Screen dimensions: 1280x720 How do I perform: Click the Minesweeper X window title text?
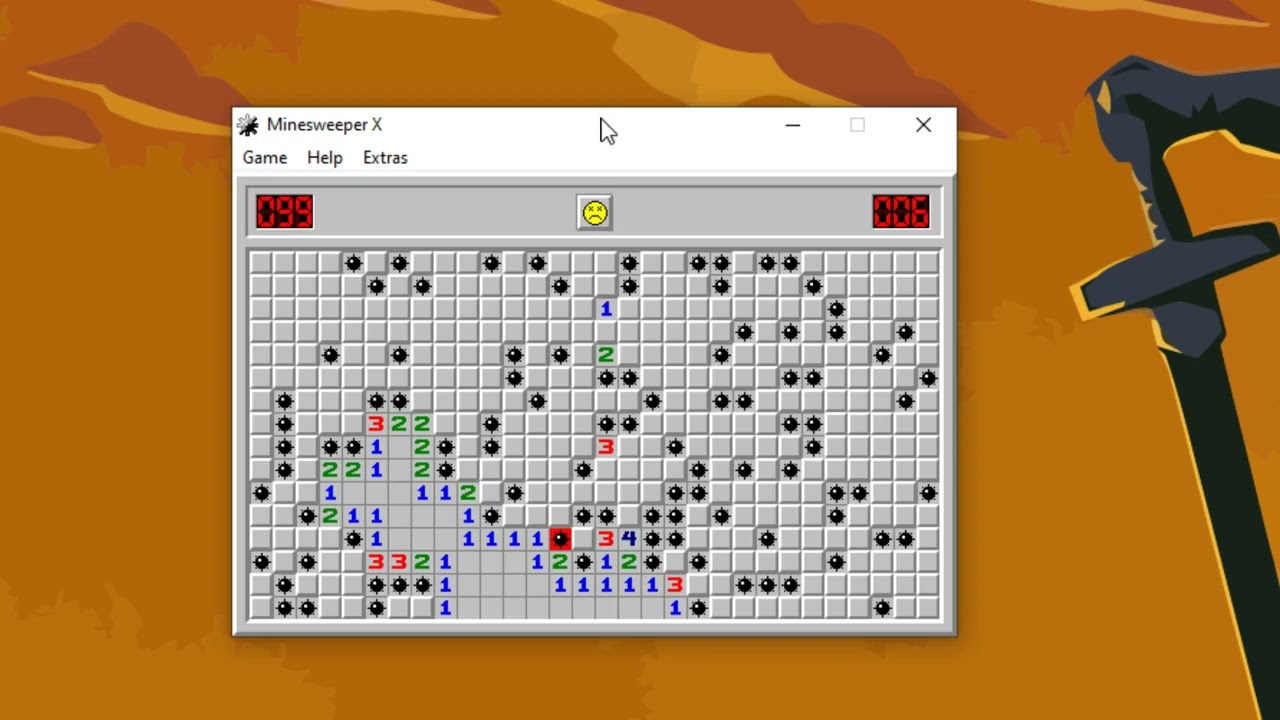pyautogui.click(x=324, y=125)
